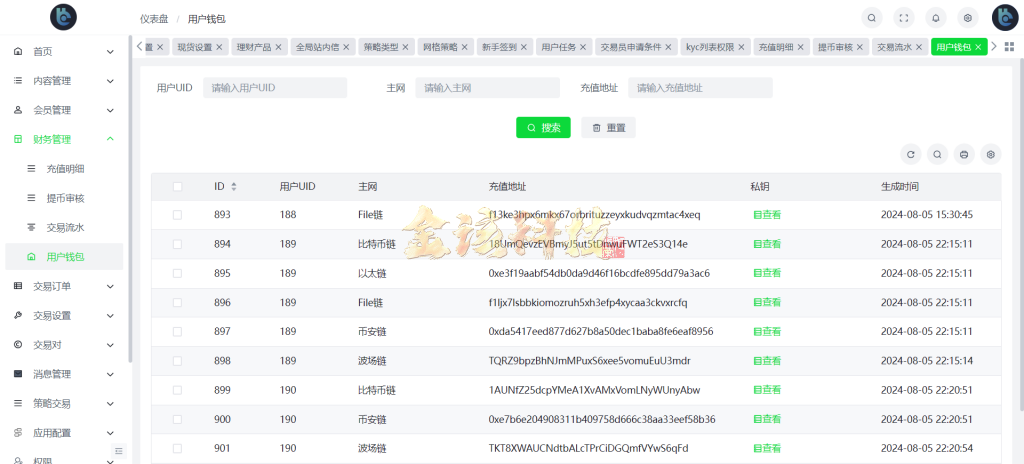Click the site logo at top left
The height and width of the screenshot is (464, 1024).
tap(63, 17)
